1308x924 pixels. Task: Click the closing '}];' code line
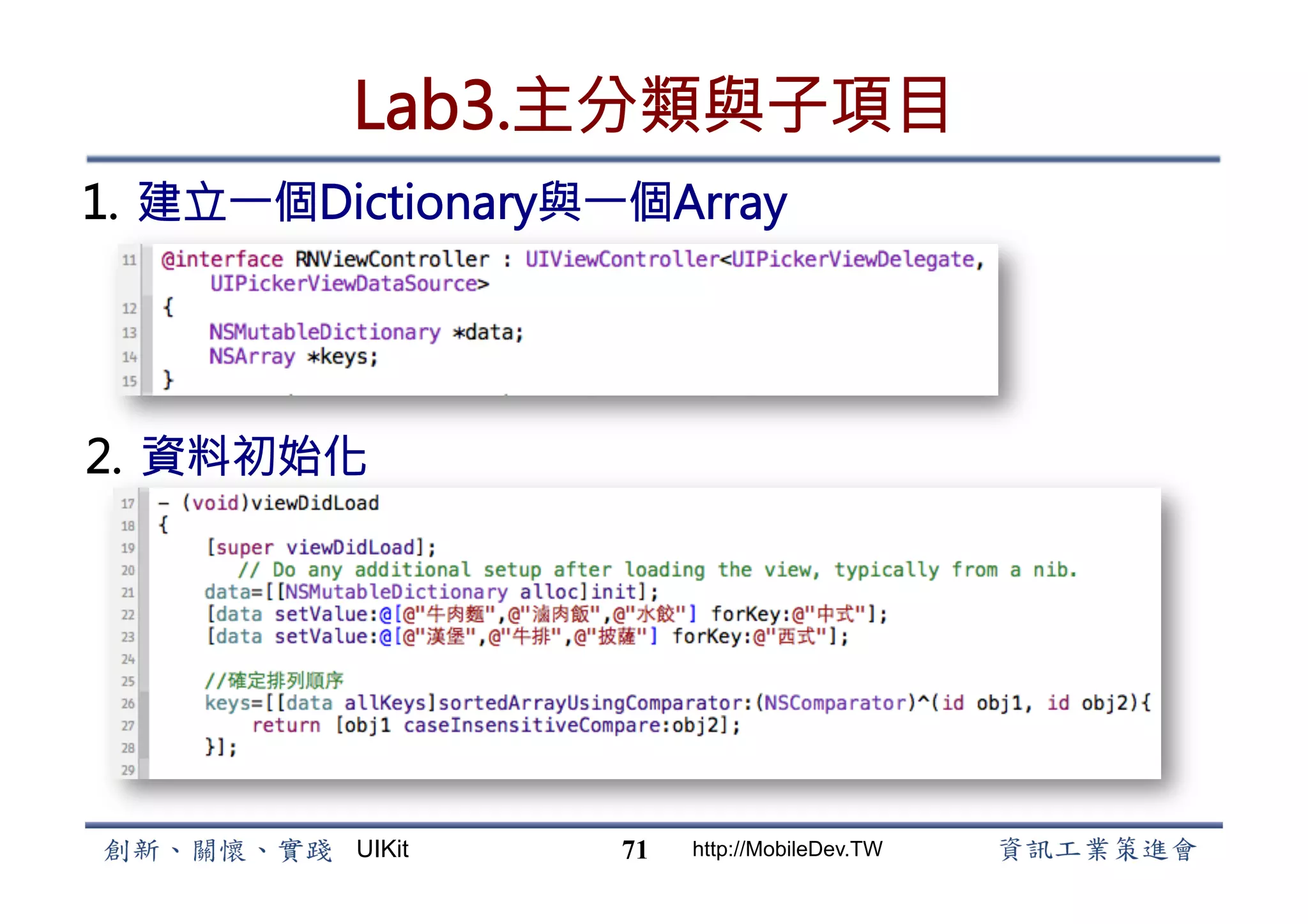[221, 748]
